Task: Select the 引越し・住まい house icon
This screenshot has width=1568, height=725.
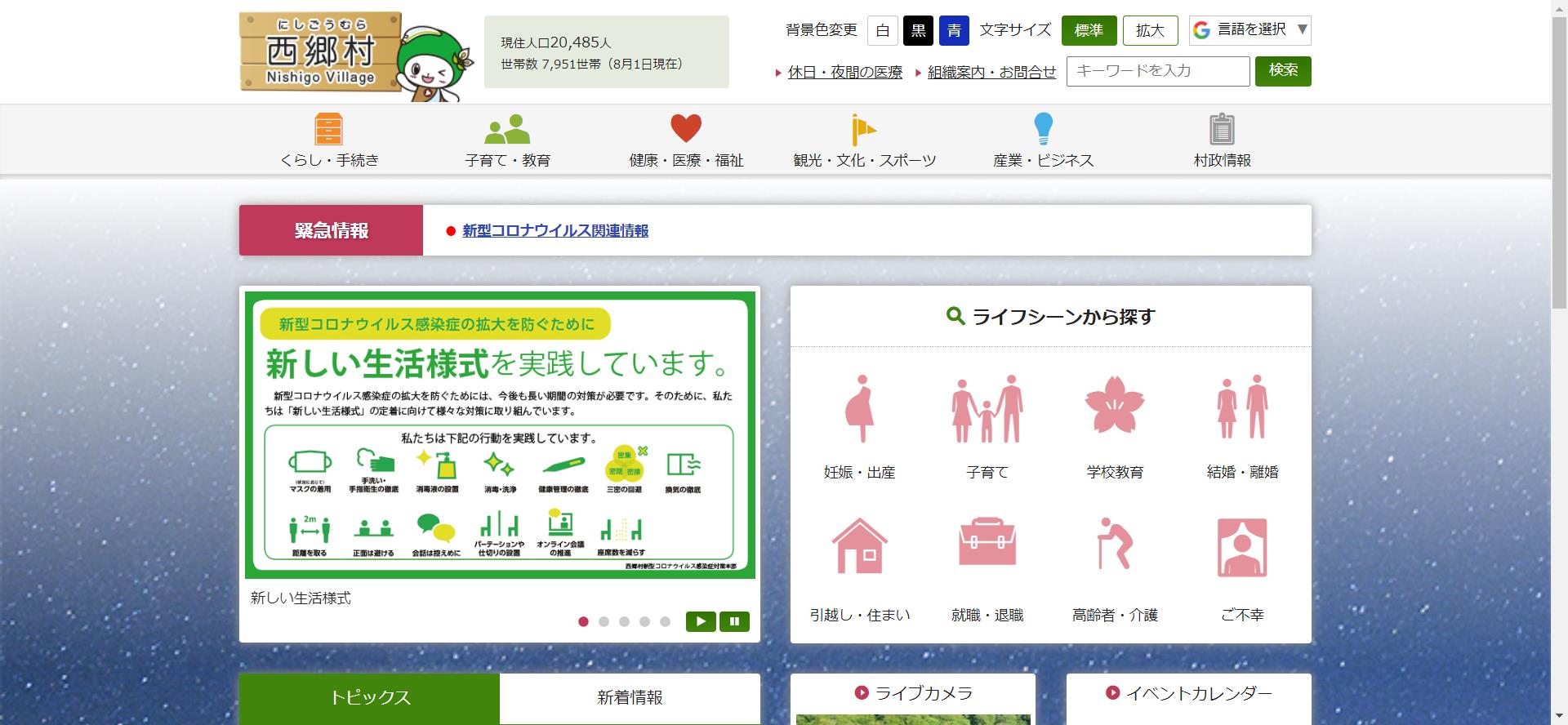Action: point(859,545)
